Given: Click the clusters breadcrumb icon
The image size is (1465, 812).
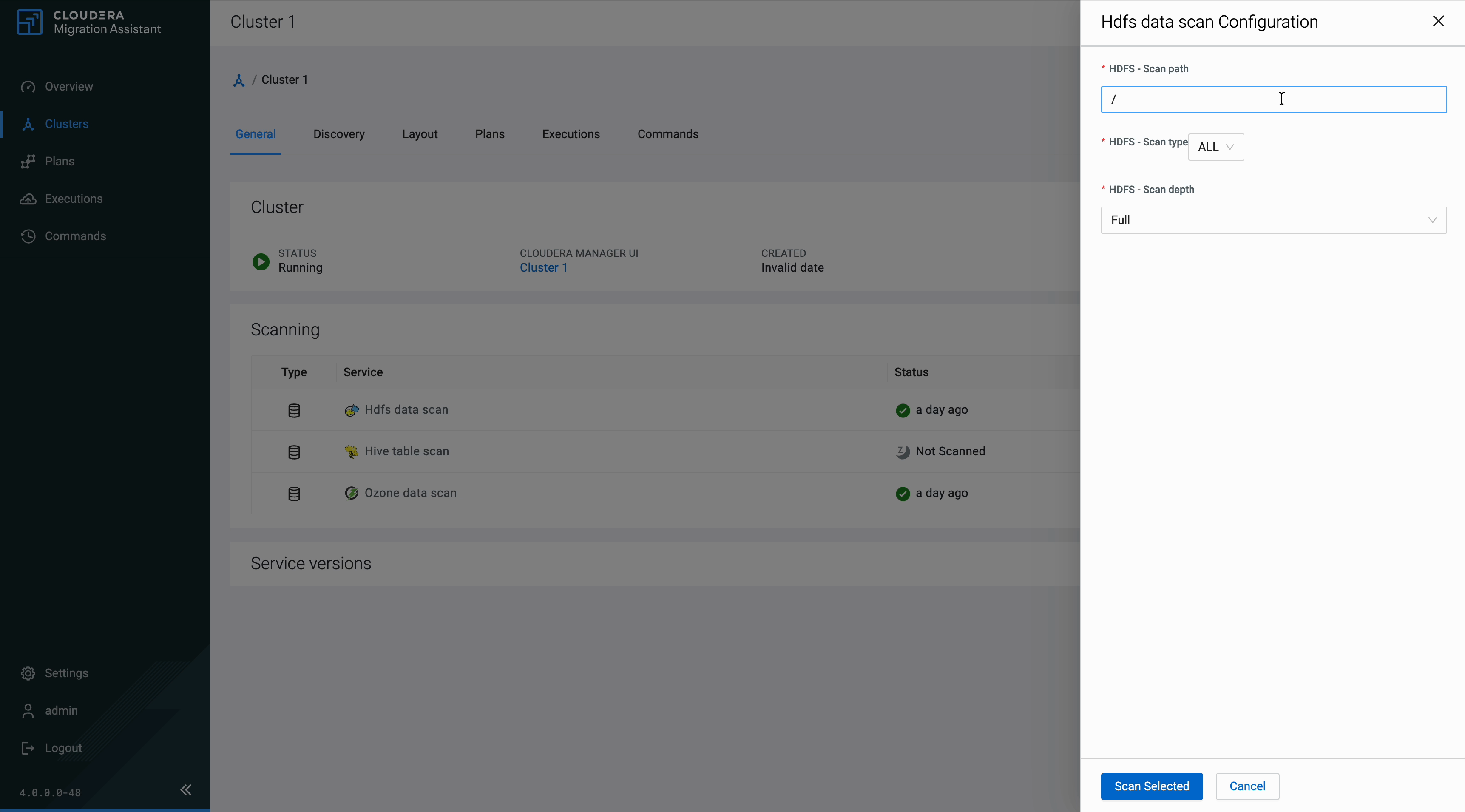Looking at the screenshot, I should tap(239, 80).
